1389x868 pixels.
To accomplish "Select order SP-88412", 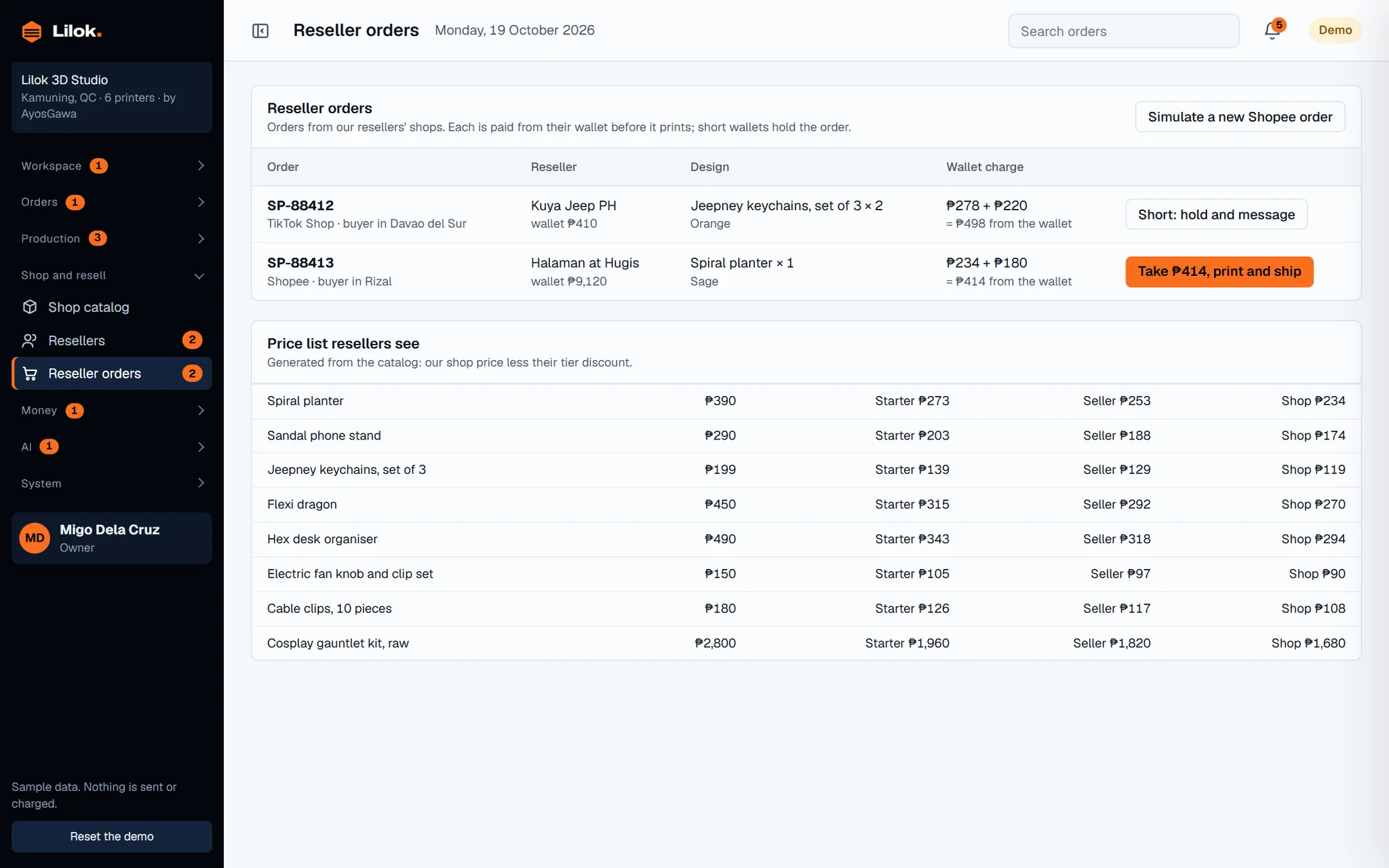I will click(x=300, y=205).
